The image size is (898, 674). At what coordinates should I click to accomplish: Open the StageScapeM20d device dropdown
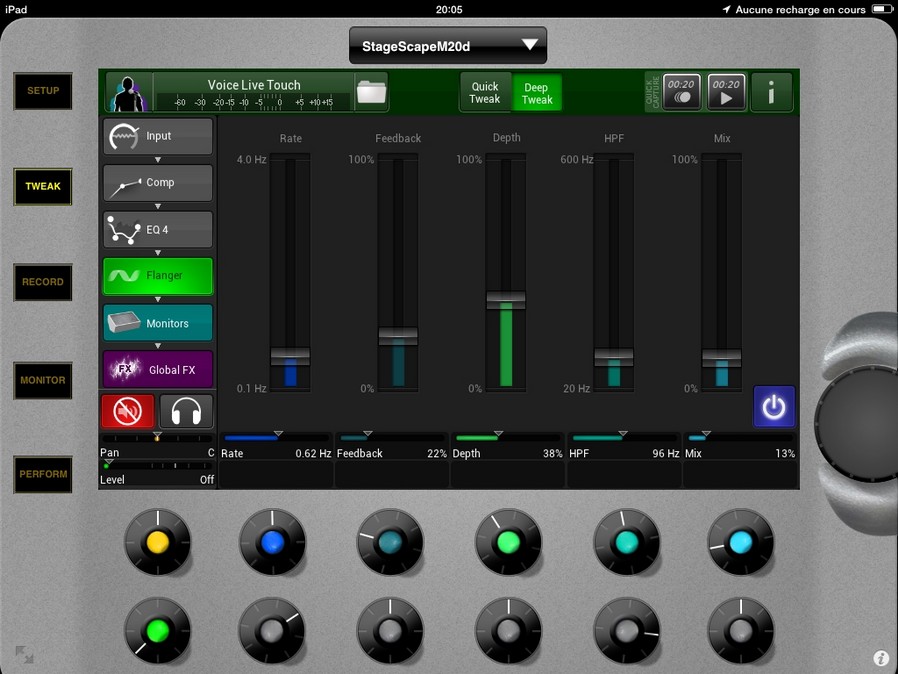pos(448,46)
